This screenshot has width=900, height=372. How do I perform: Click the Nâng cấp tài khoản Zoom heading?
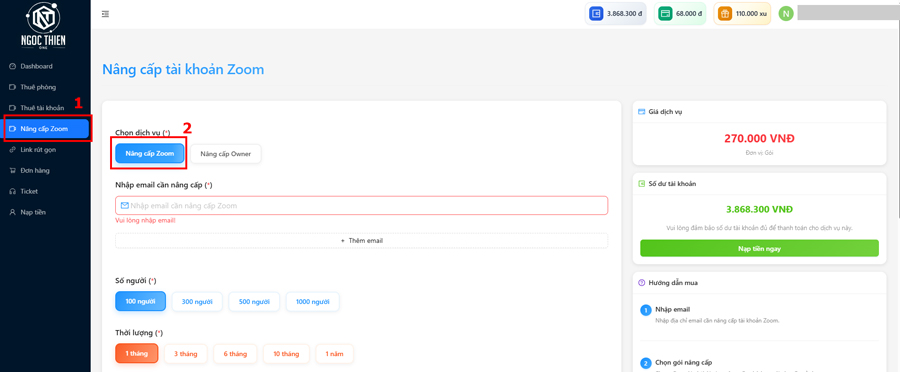(183, 69)
